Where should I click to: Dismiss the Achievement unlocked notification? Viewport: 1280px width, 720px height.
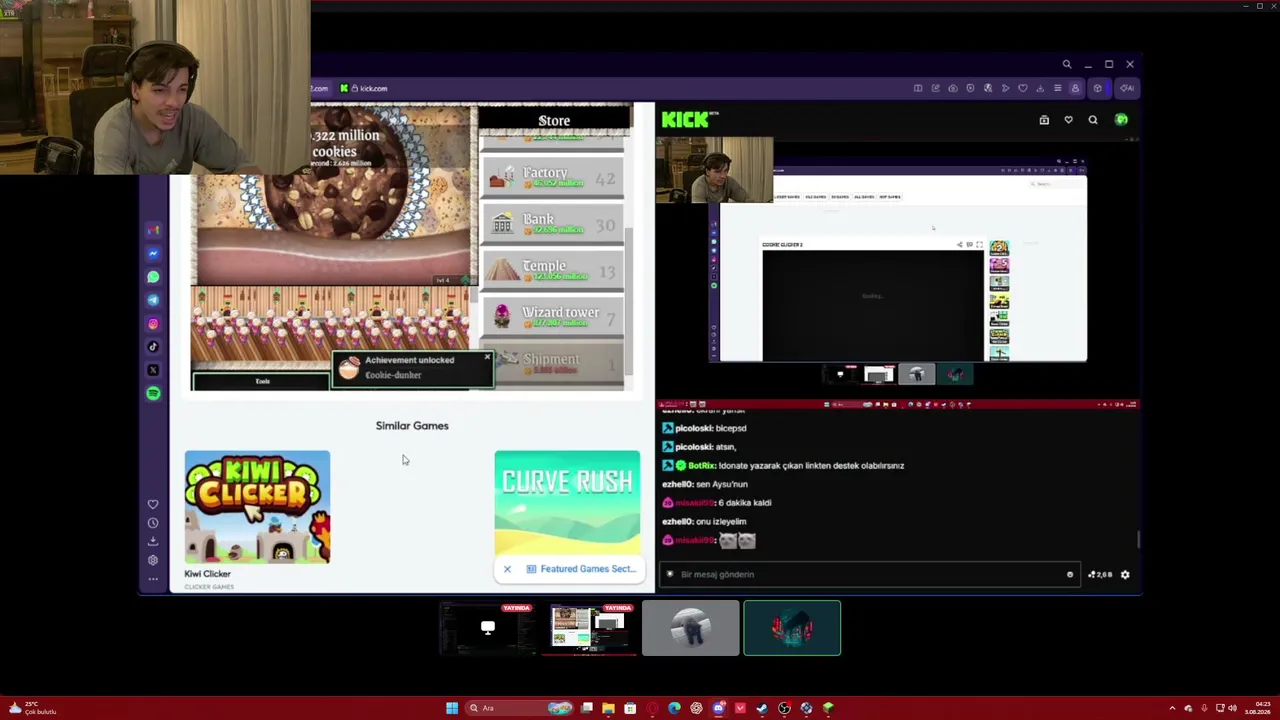487,357
